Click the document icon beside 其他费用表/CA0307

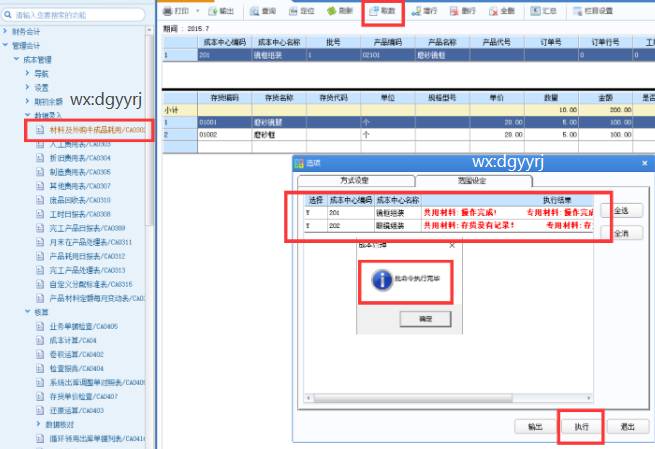[x=40, y=186]
